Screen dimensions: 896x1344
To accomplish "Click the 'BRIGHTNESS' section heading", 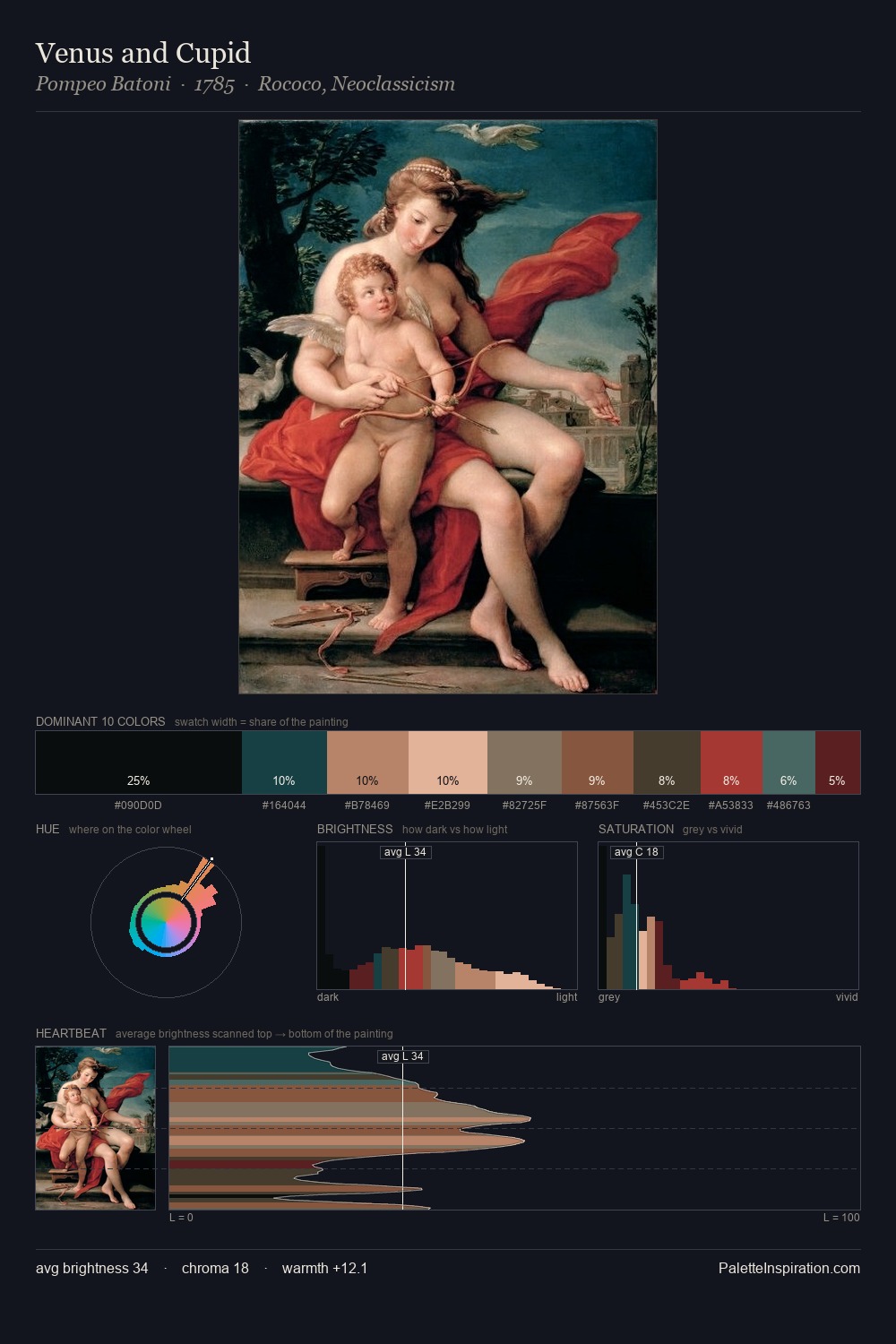I will click(355, 829).
